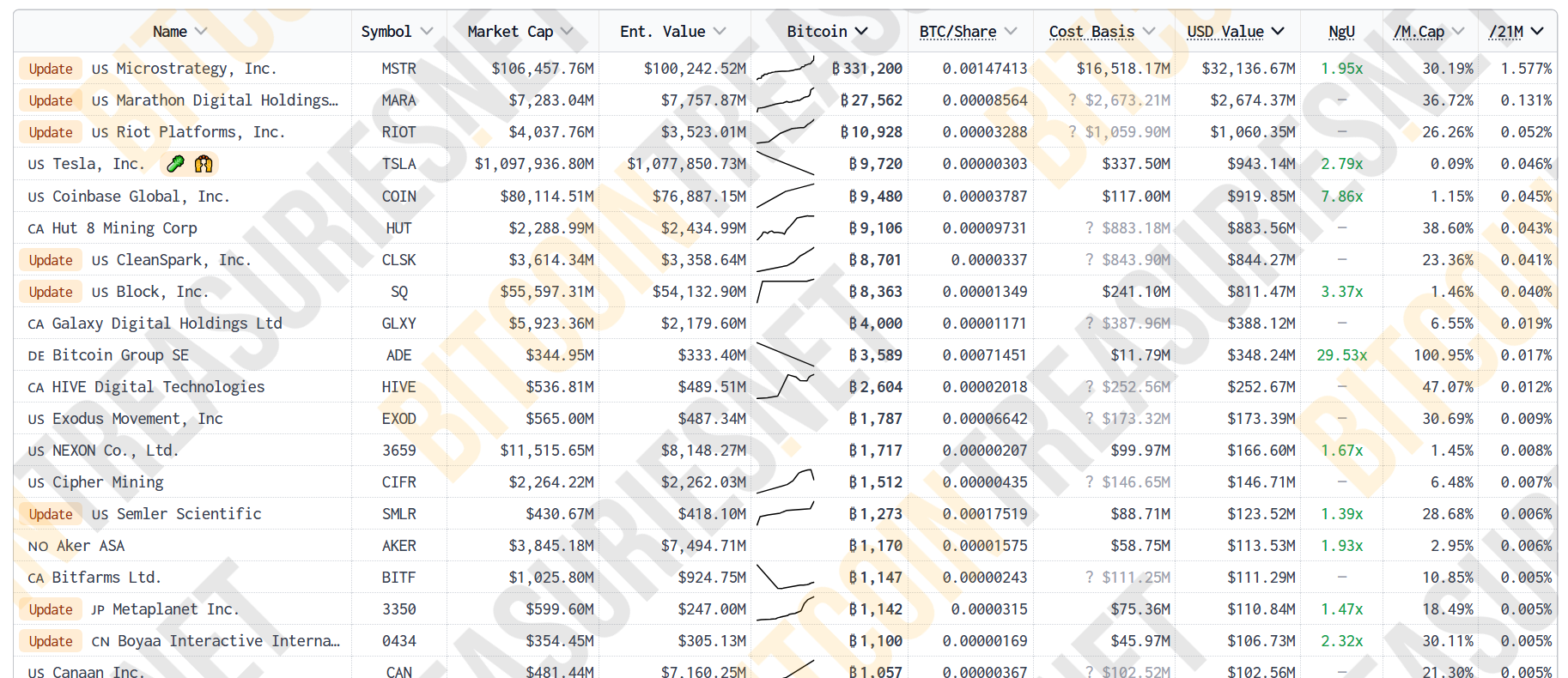
Task: Click Update button for CleanSpark, Inc.
Action: coord(51,260)
